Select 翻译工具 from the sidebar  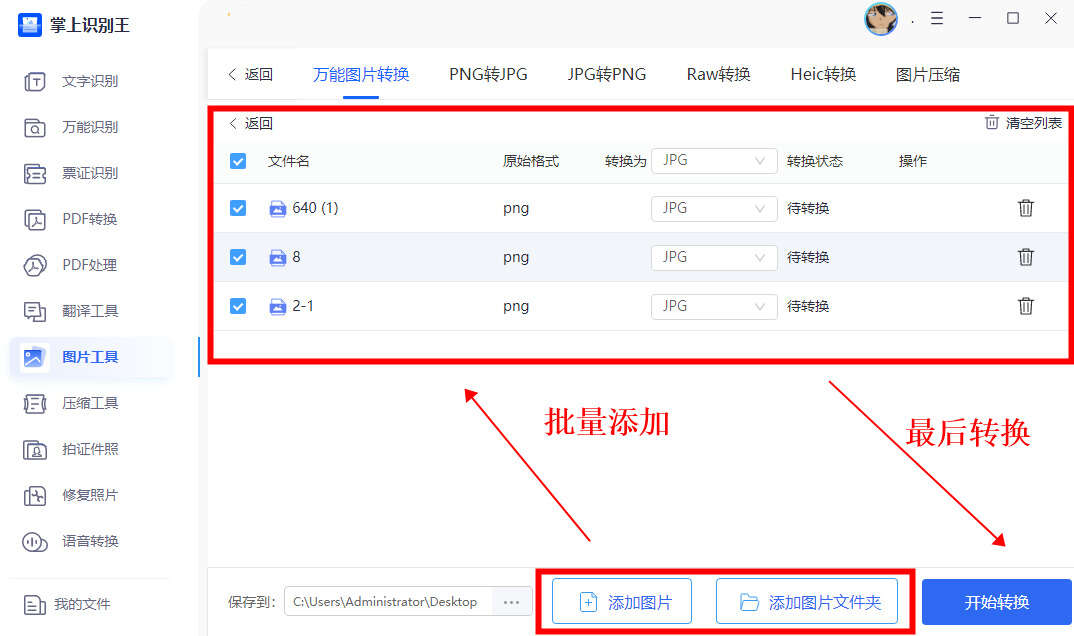click(90, 311)
